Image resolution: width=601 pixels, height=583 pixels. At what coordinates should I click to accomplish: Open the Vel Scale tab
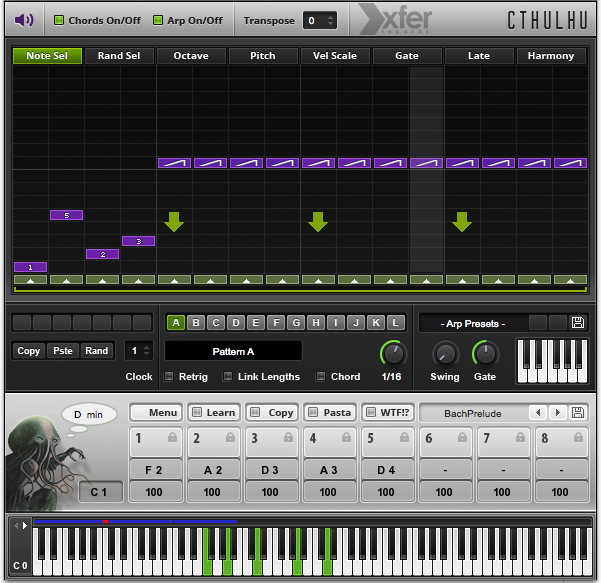[x=335, y=56]
